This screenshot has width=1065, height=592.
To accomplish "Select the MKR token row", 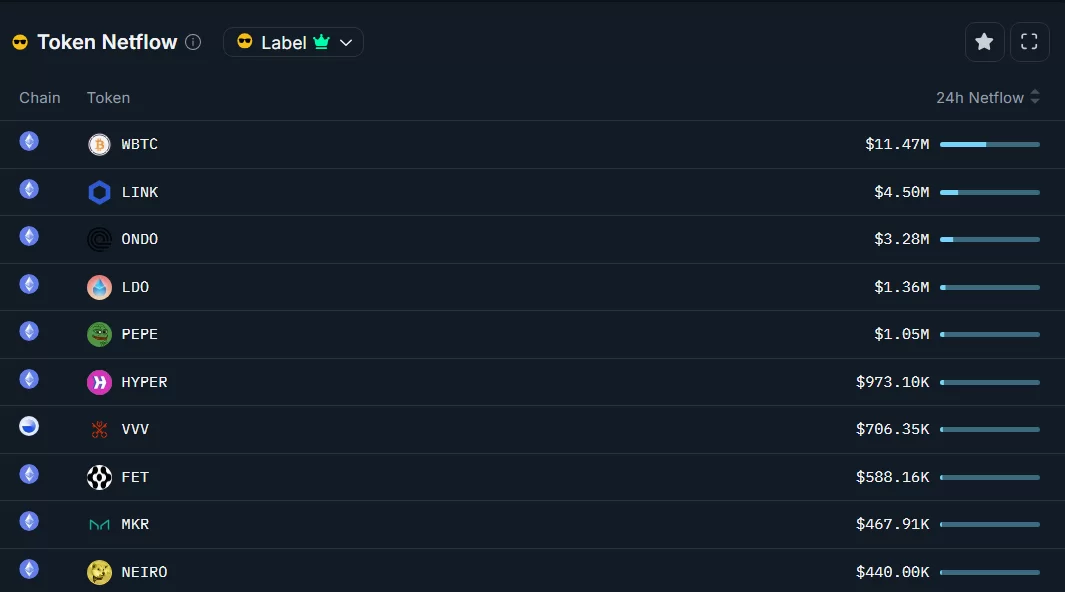I will pos(500,524).
